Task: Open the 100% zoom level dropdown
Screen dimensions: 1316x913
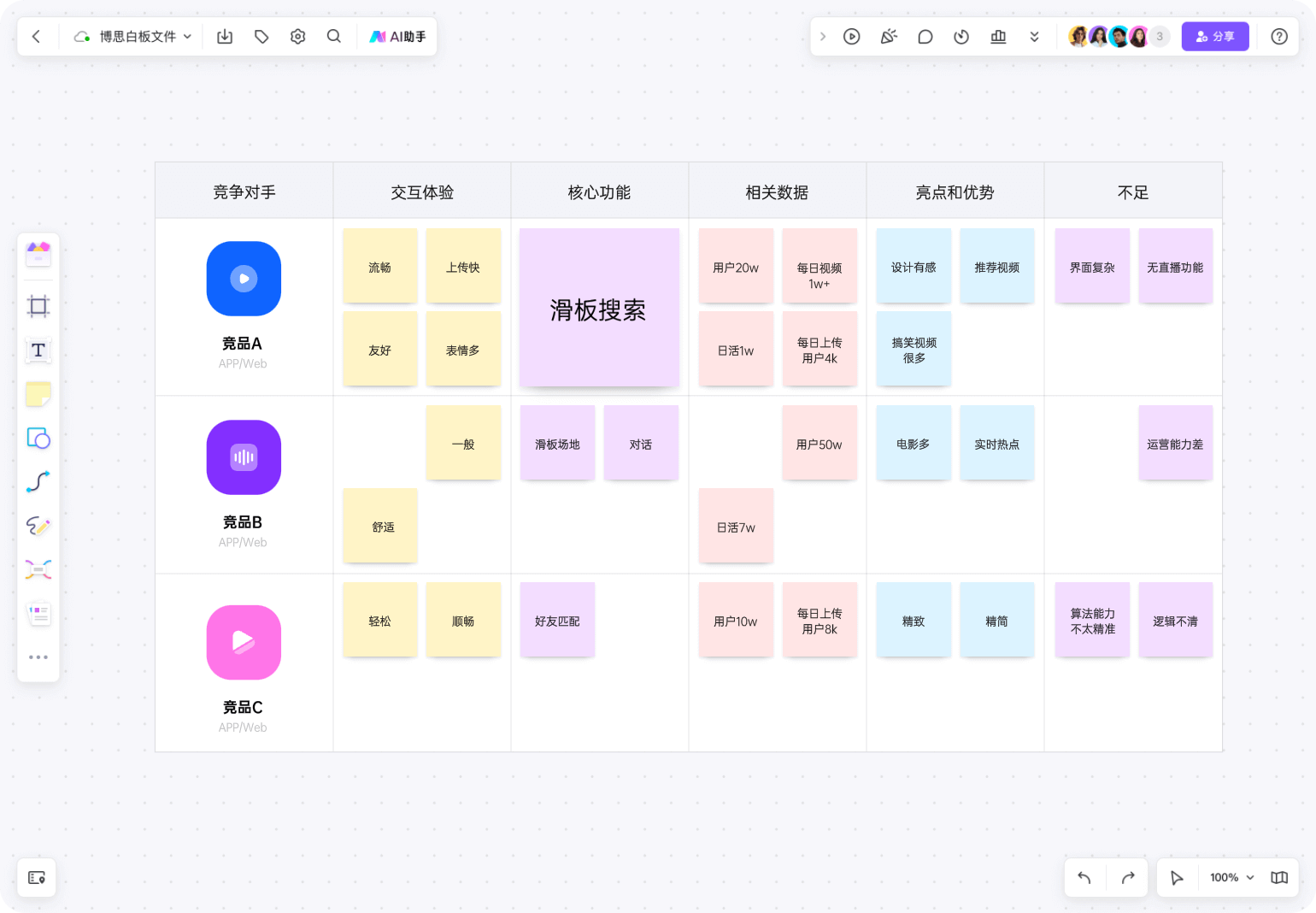Action: 1231,877
